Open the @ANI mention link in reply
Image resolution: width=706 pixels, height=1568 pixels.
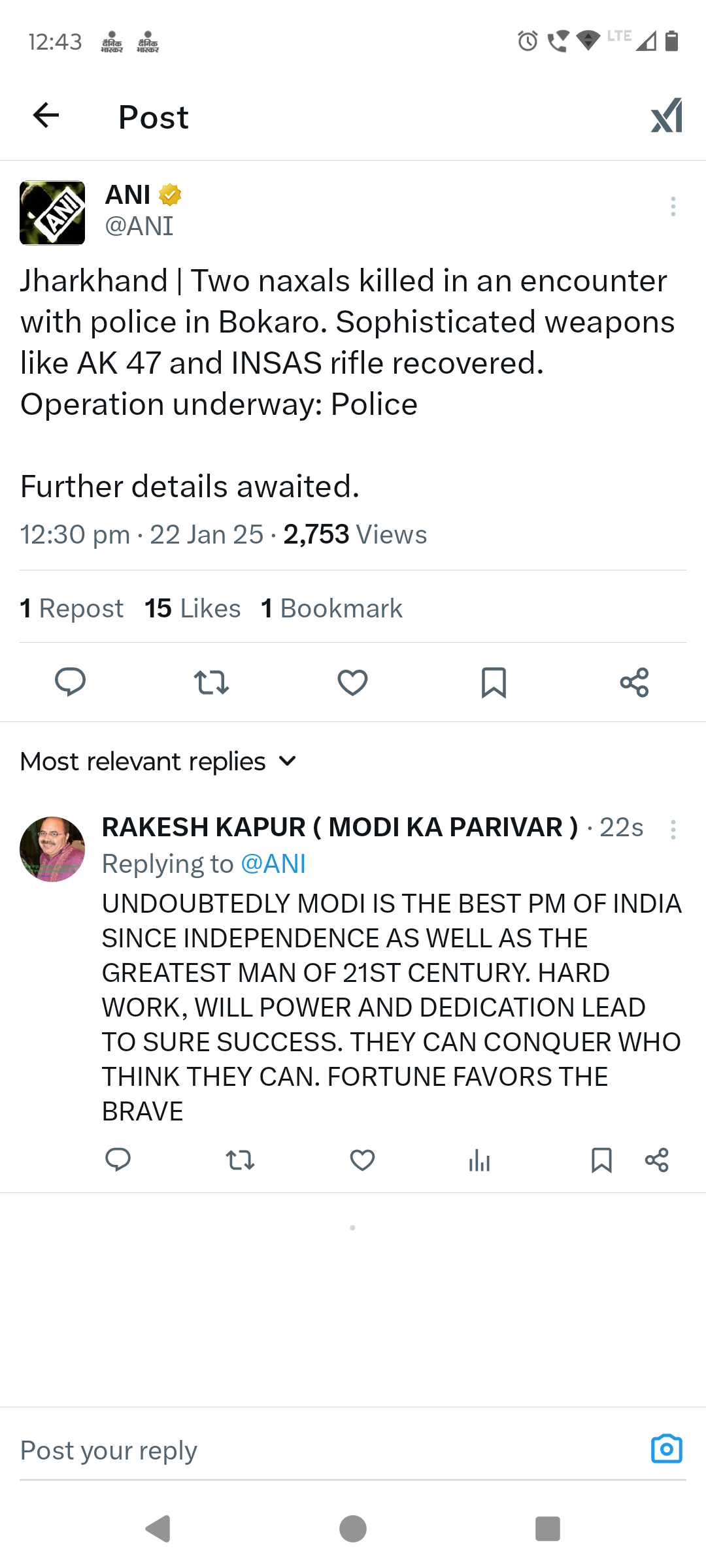[273, 864]
